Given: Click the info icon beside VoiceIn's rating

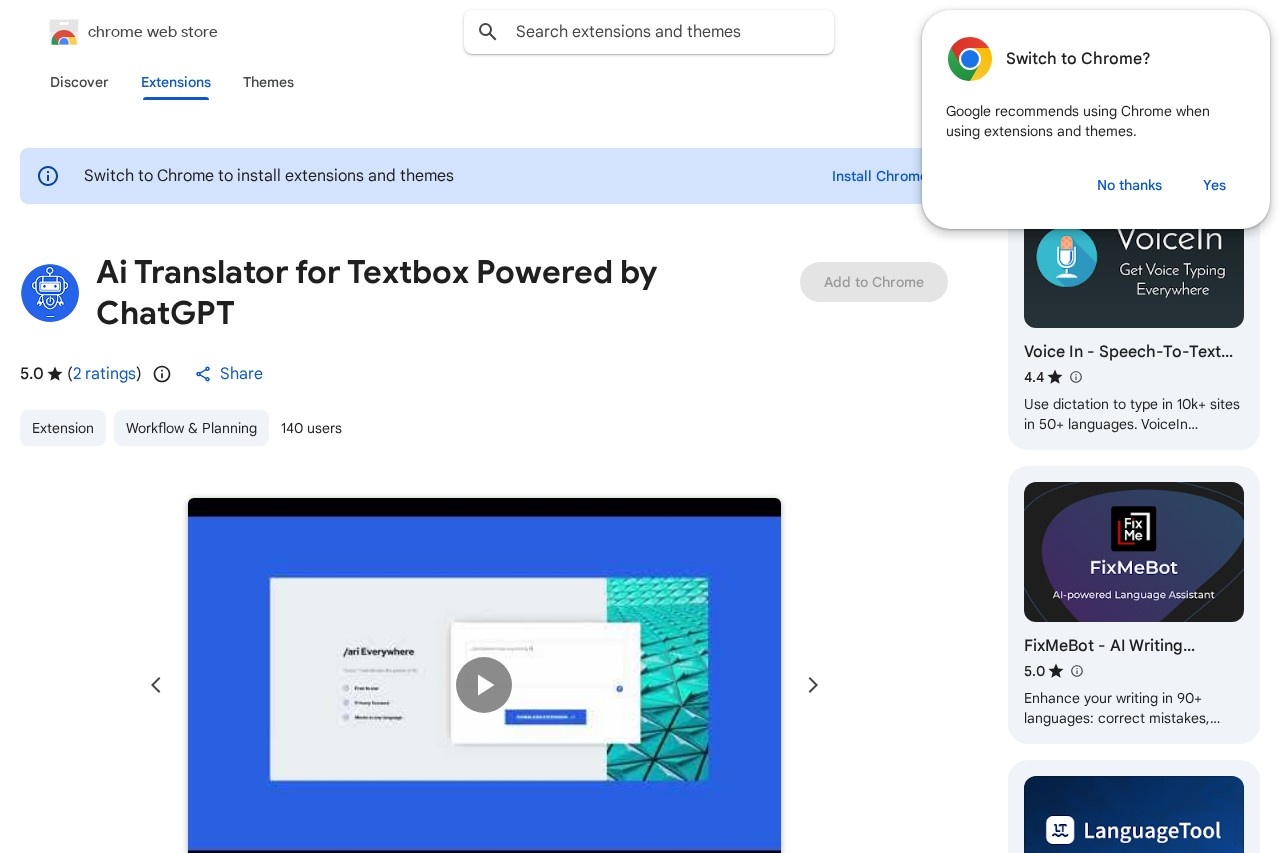Looking at the screenshot, I should click(1076, 378).
